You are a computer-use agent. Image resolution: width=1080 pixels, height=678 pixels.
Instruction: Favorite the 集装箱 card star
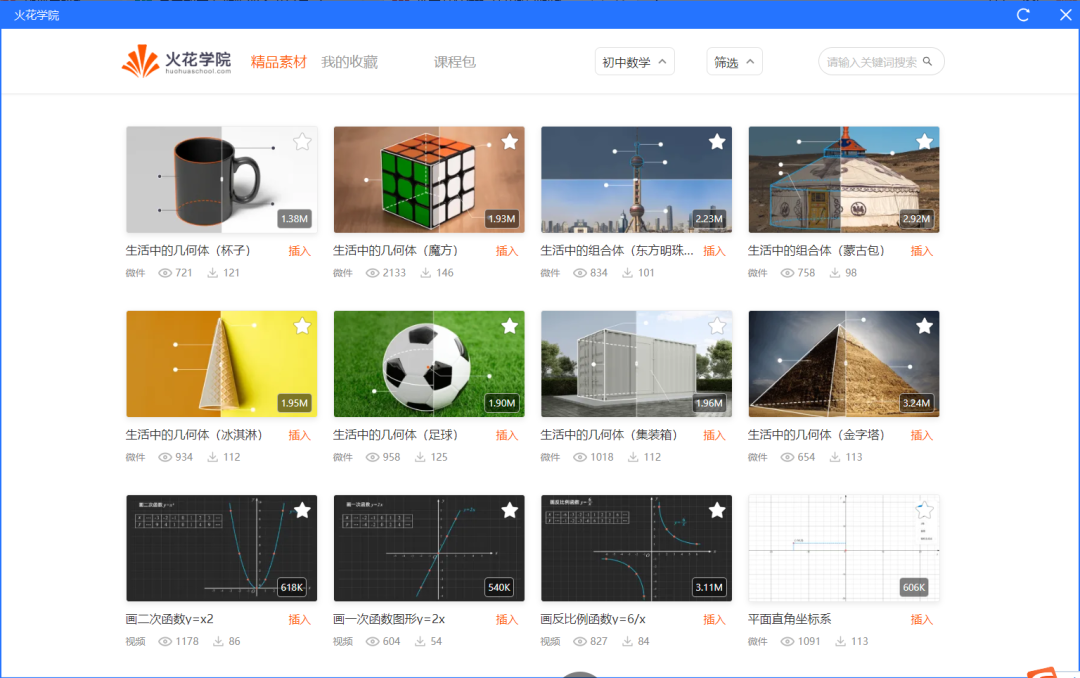[717, 326]
